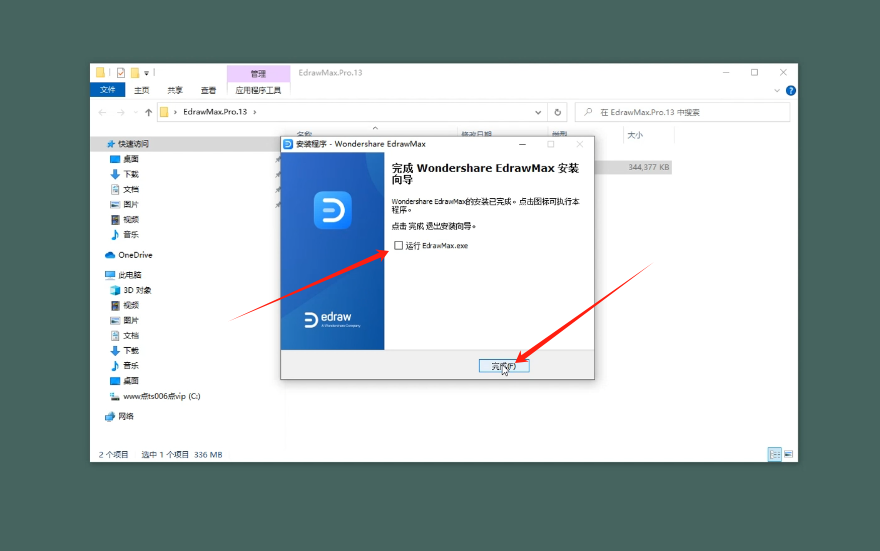The height and width of the screenshot is (551, 880).
Task: Expand the address bar history dropdown
Action: point(538,112)
